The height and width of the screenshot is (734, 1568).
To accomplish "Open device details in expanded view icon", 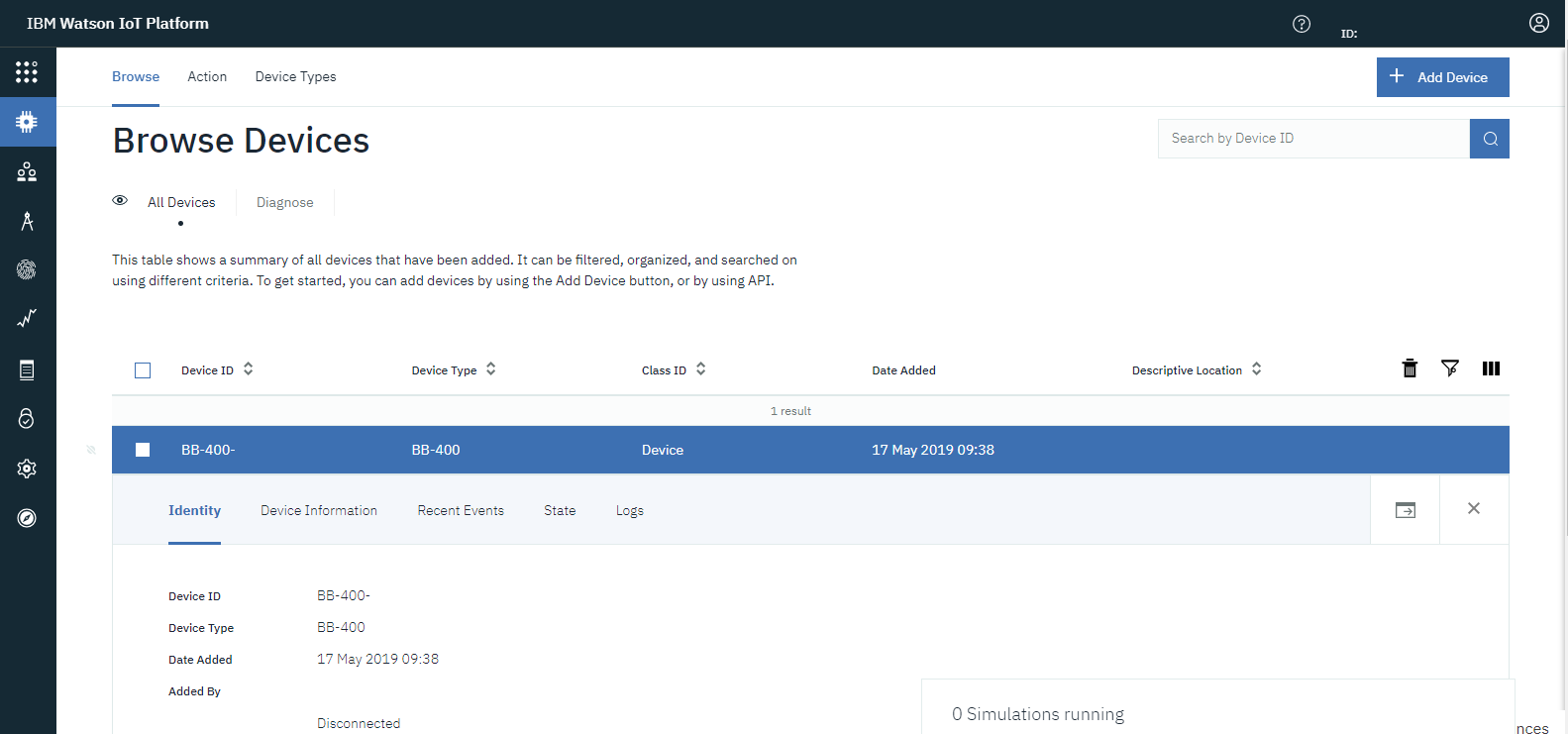I will pos(1405,510).
